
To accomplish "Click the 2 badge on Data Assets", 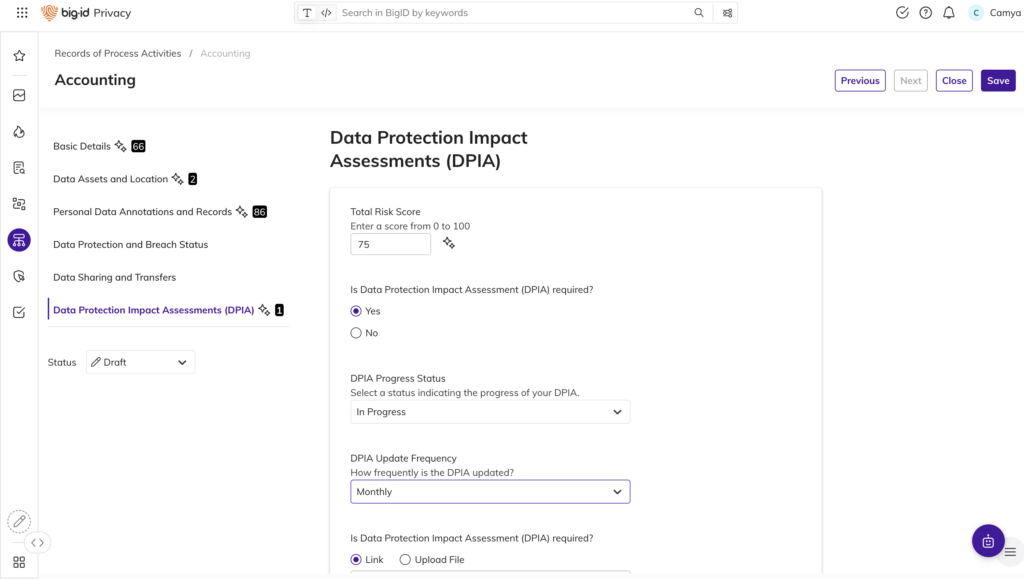I will [193, 179].
